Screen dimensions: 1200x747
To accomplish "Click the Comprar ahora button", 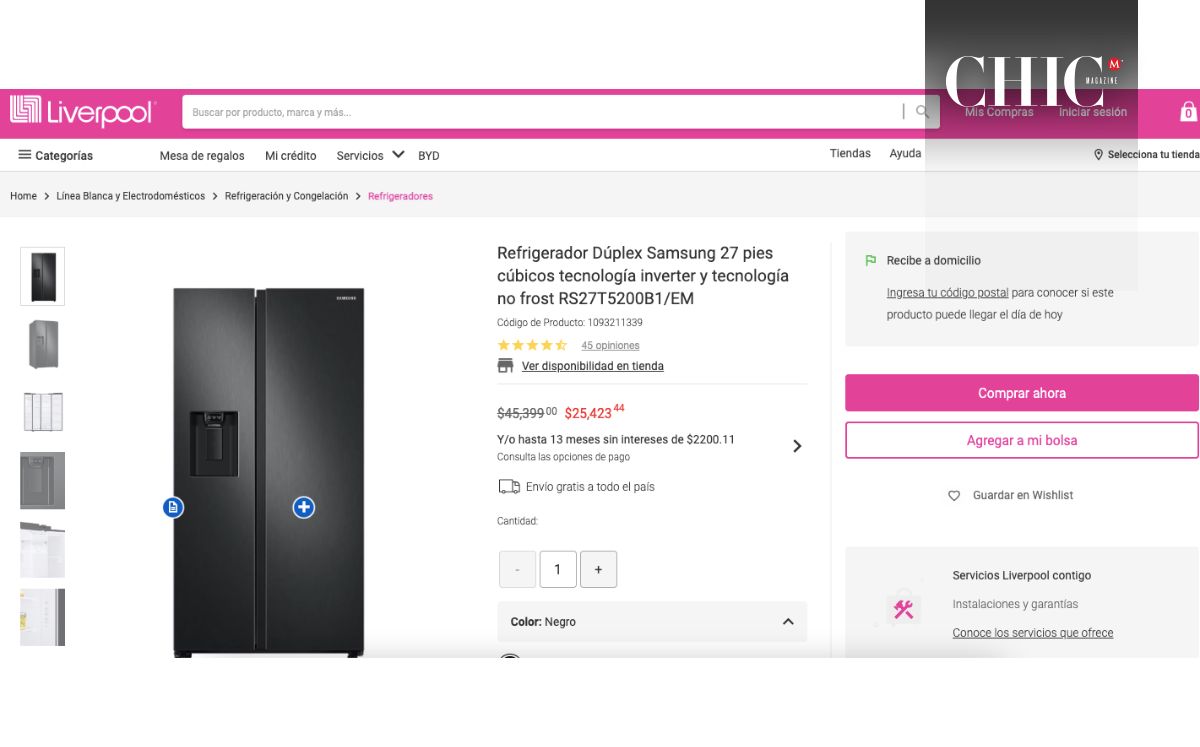I will [1021, 393].
